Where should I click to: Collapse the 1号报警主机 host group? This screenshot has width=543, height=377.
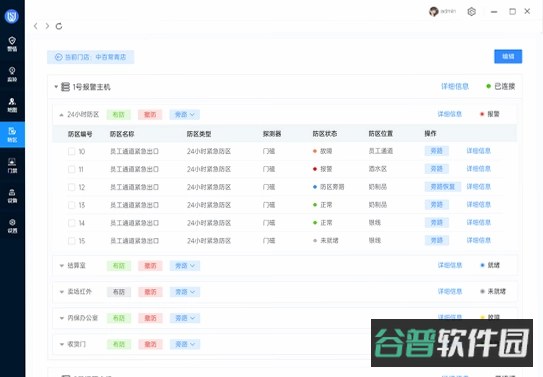(x=56, y=87)
